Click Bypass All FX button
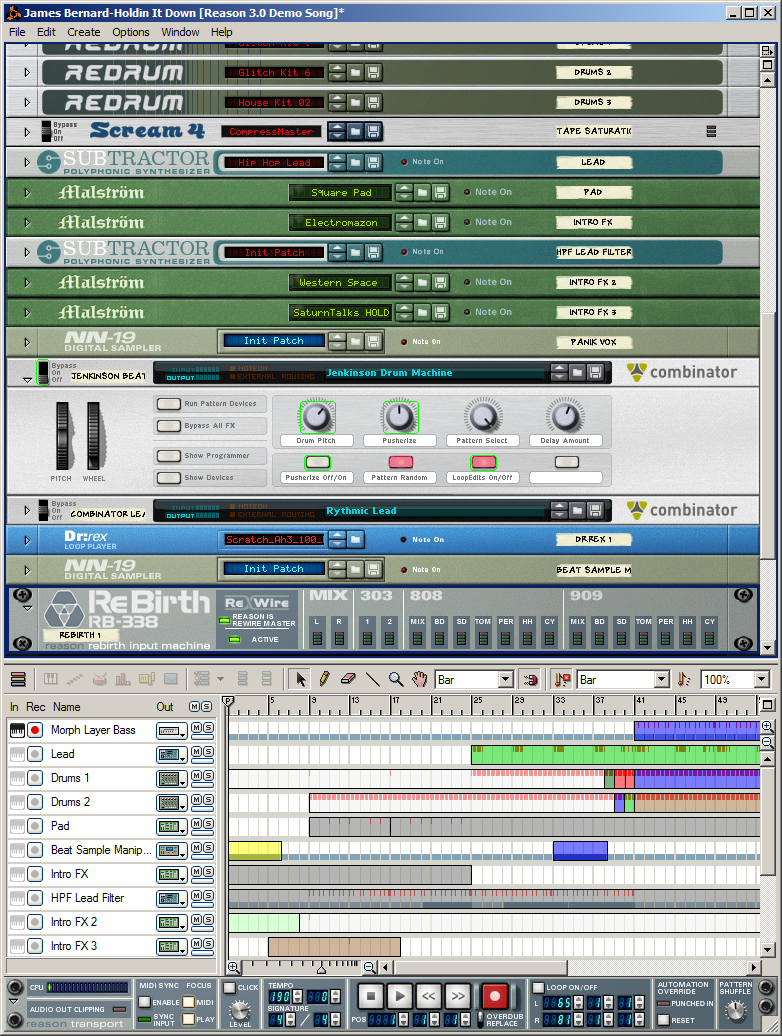The width and height of the screenshot is (782, 1036). [168, 426]
